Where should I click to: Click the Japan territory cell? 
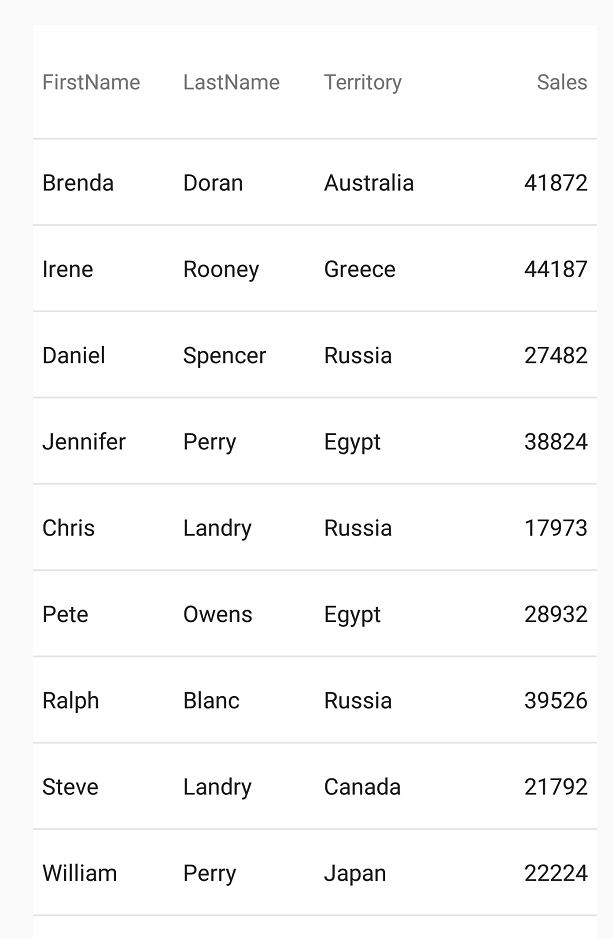(355, 873)
